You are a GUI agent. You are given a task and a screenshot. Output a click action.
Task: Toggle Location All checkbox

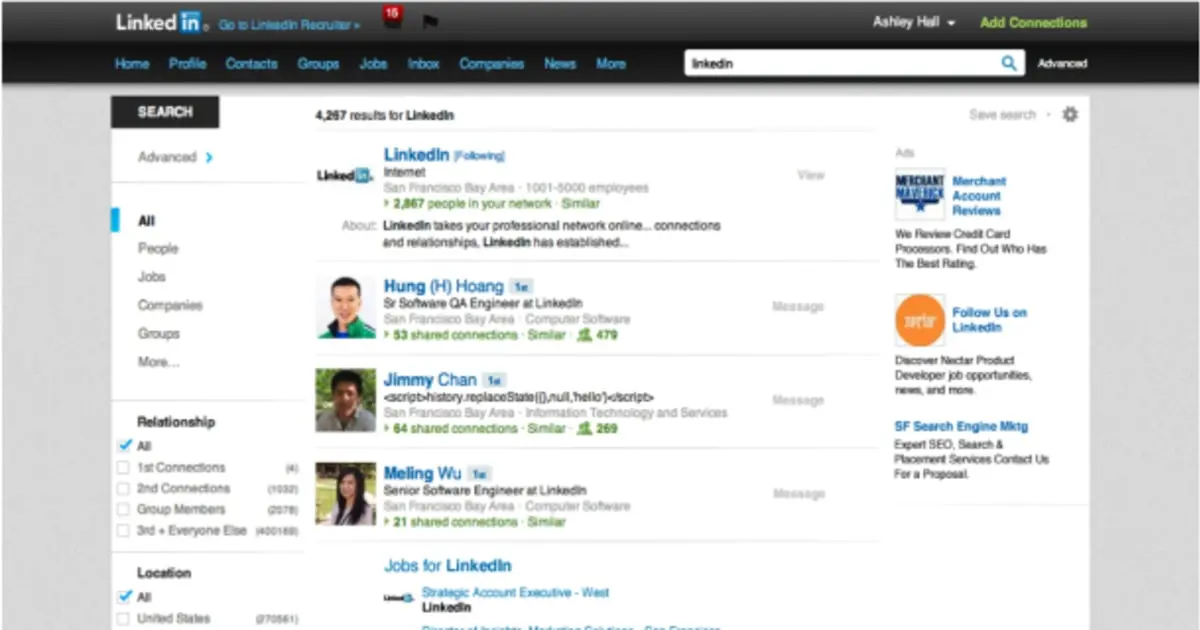tap(124, 597)
